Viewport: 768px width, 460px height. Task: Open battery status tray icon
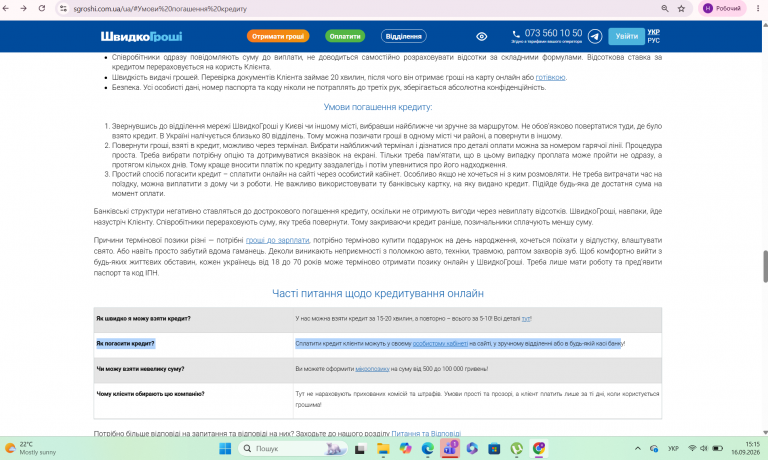click(x=718, y=448)
